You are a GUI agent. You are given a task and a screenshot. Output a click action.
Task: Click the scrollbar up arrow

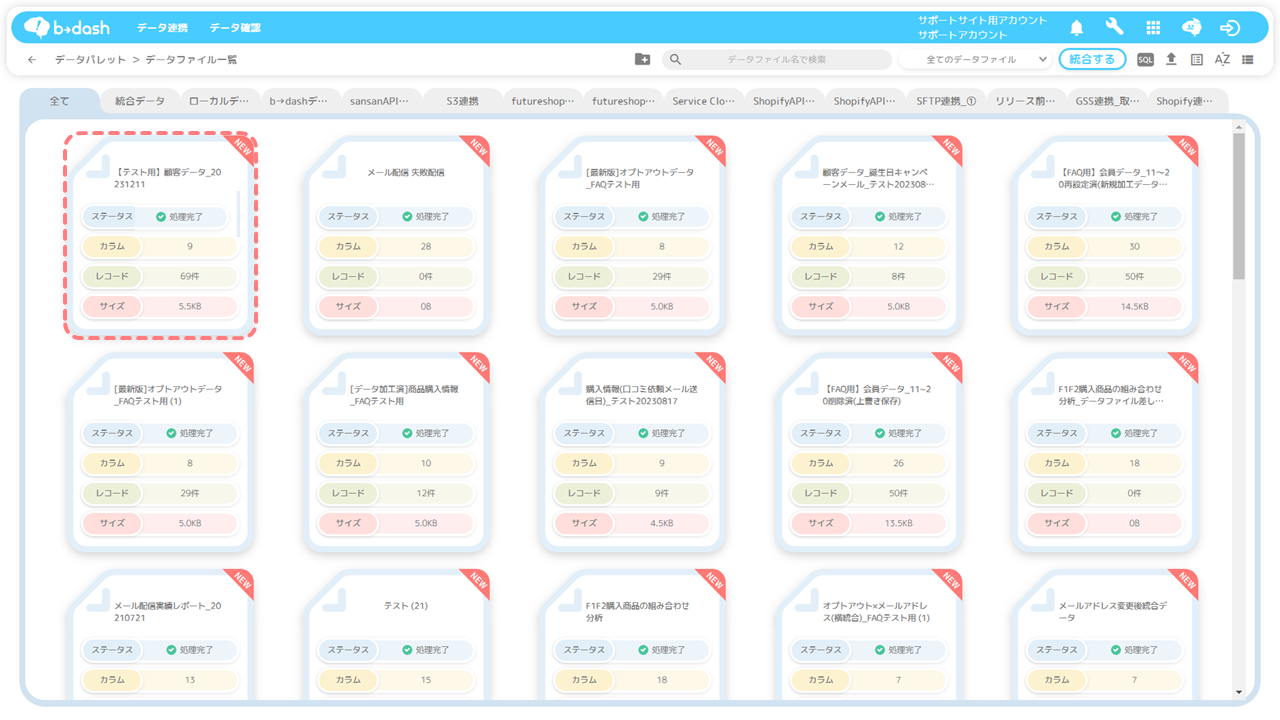[x=1239, y=127]
